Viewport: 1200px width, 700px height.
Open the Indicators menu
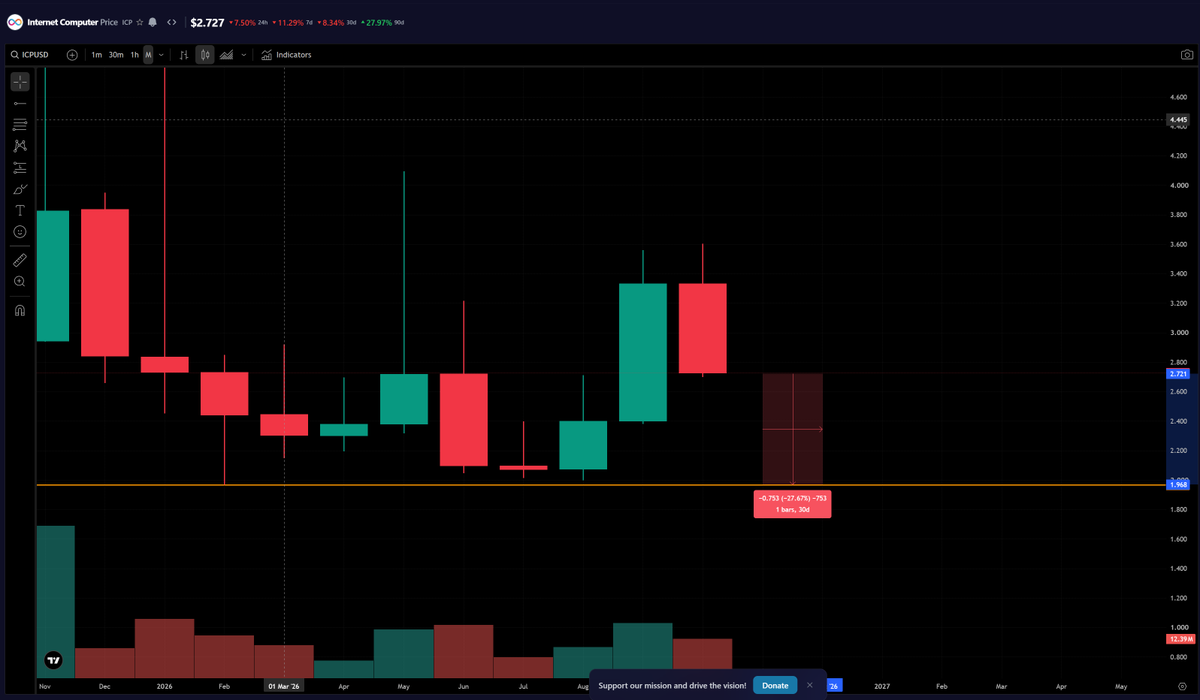(x=286, y=55)
